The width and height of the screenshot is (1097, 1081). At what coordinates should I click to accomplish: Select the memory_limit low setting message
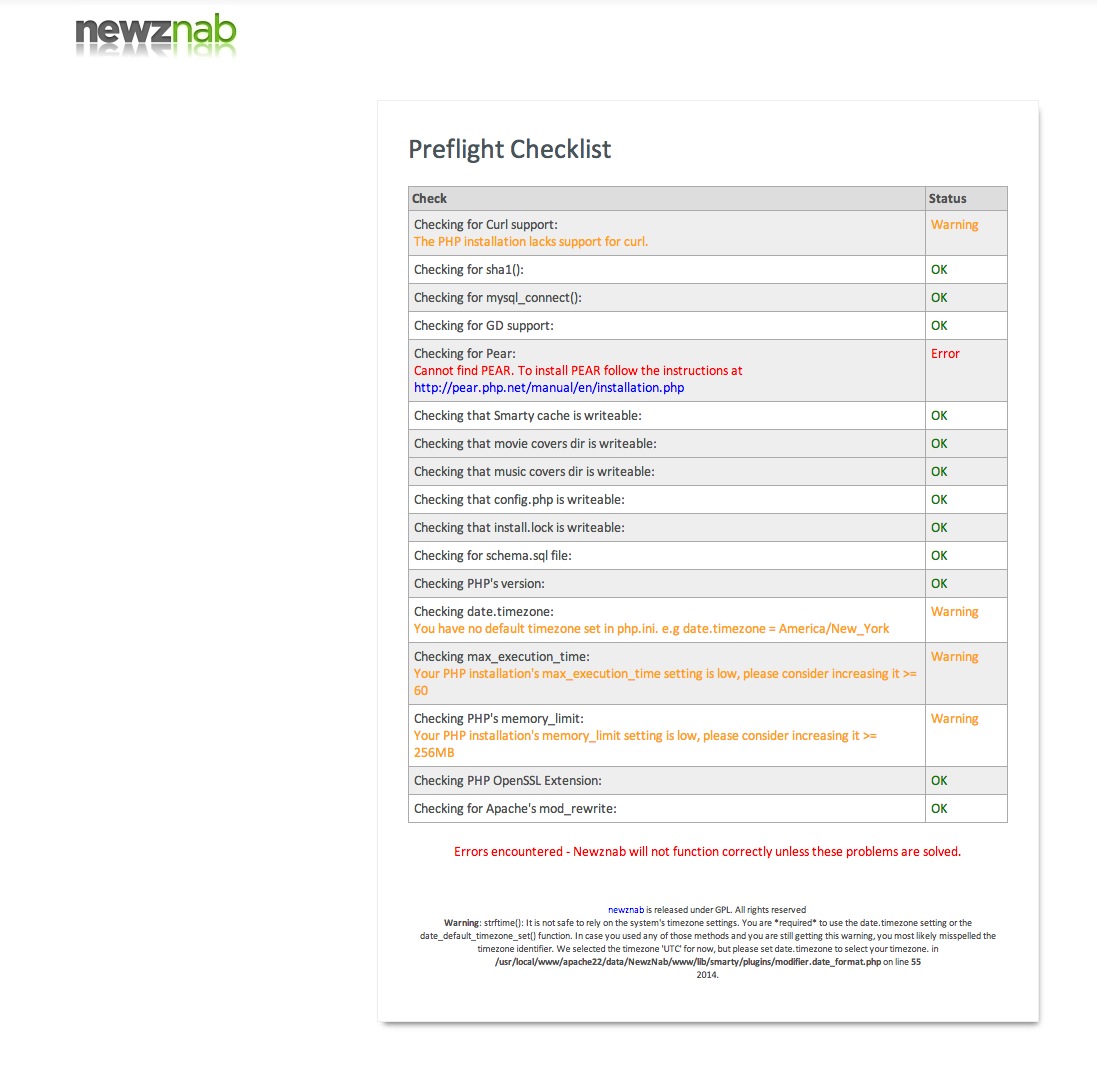tap(645, 744)
